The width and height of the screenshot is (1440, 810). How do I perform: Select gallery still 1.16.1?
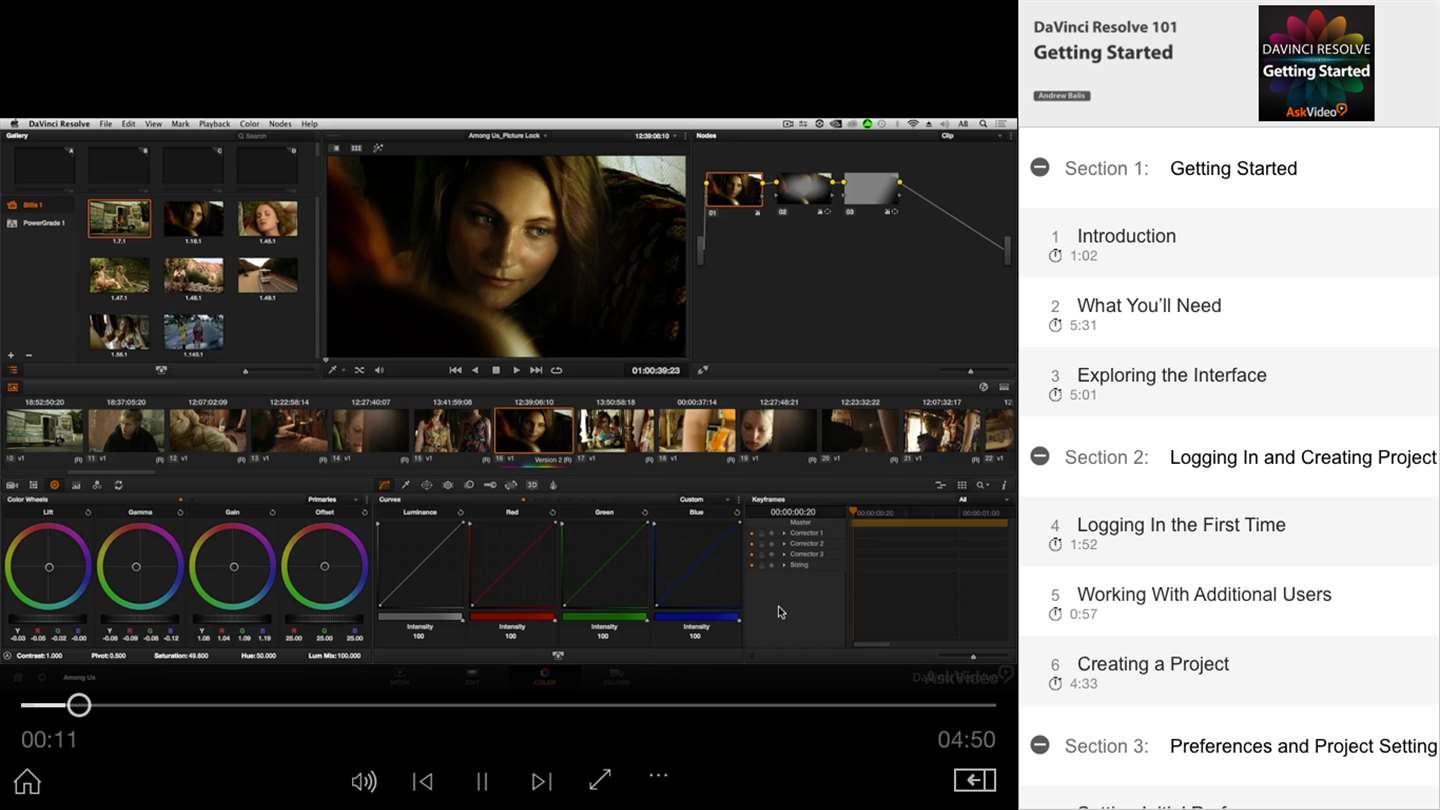click(193, 218)
